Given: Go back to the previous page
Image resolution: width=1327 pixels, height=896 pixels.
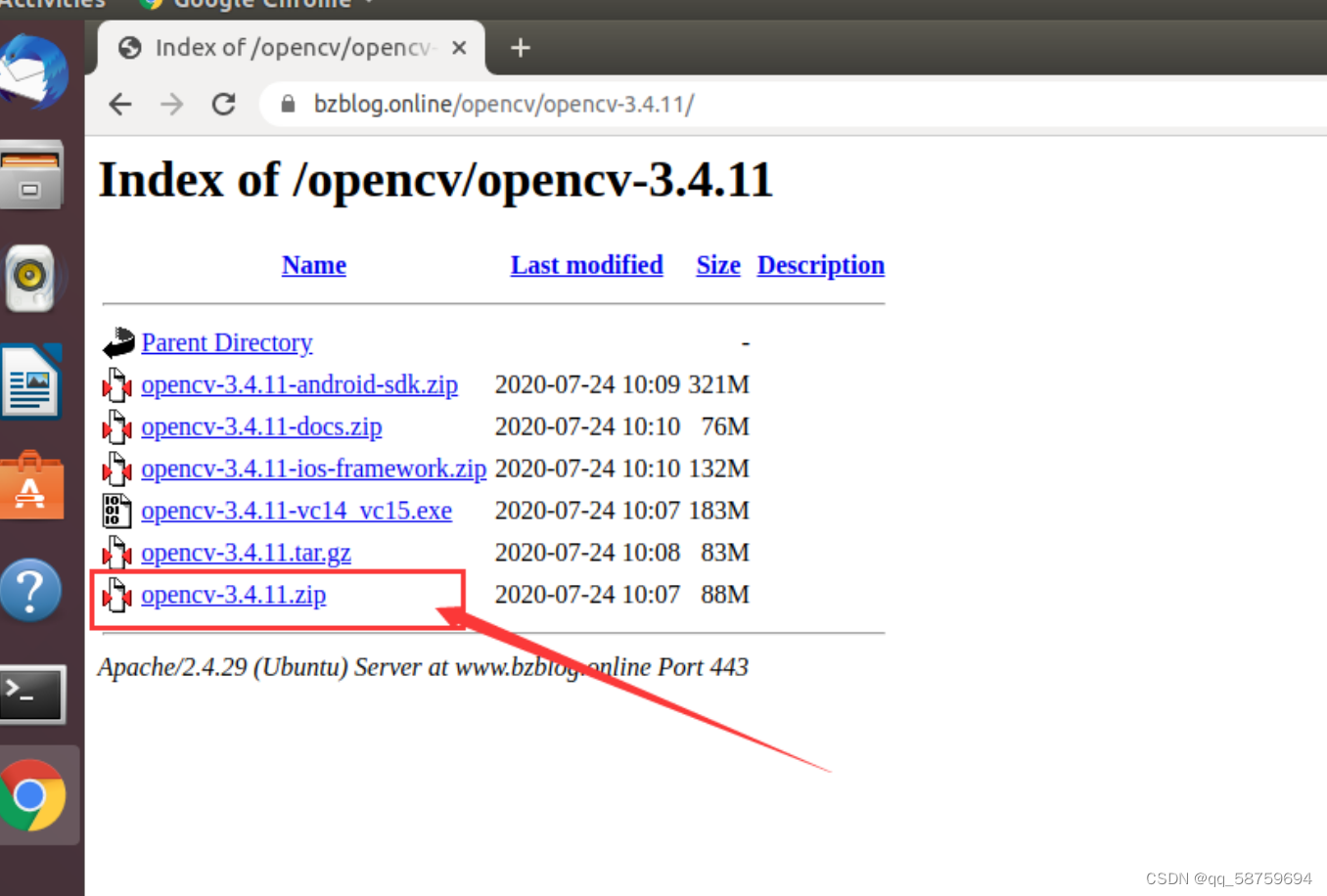Looking at the screenshot, I should point(119,104).
